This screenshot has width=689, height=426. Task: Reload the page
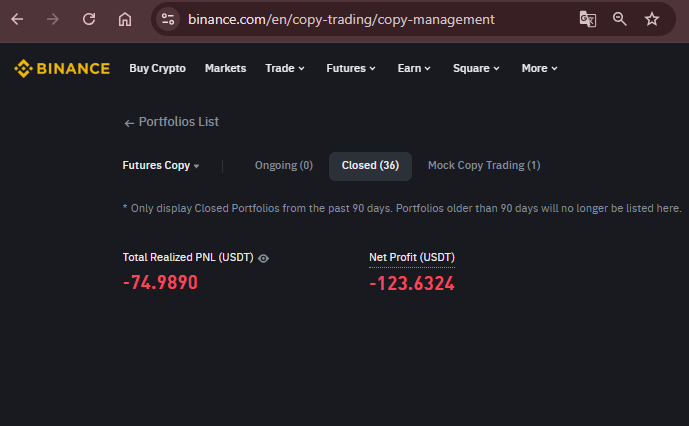point(89,19)
